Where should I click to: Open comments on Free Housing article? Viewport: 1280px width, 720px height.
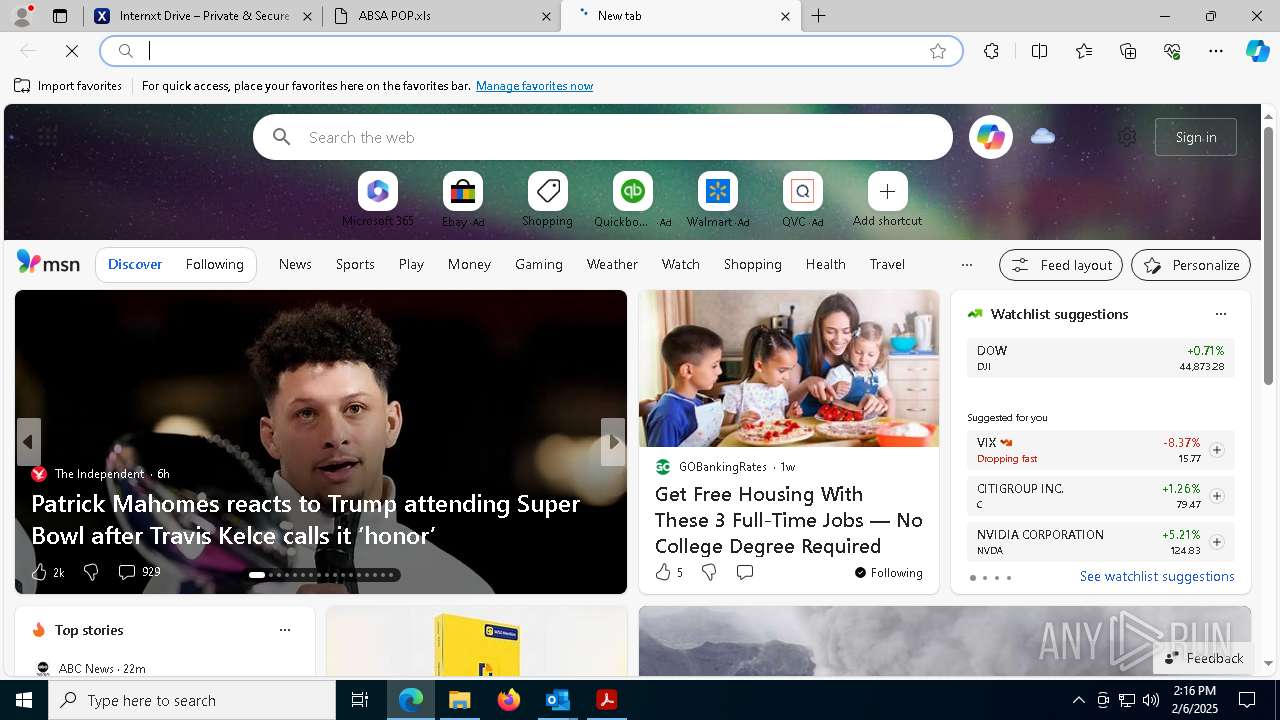click(745, 572)
